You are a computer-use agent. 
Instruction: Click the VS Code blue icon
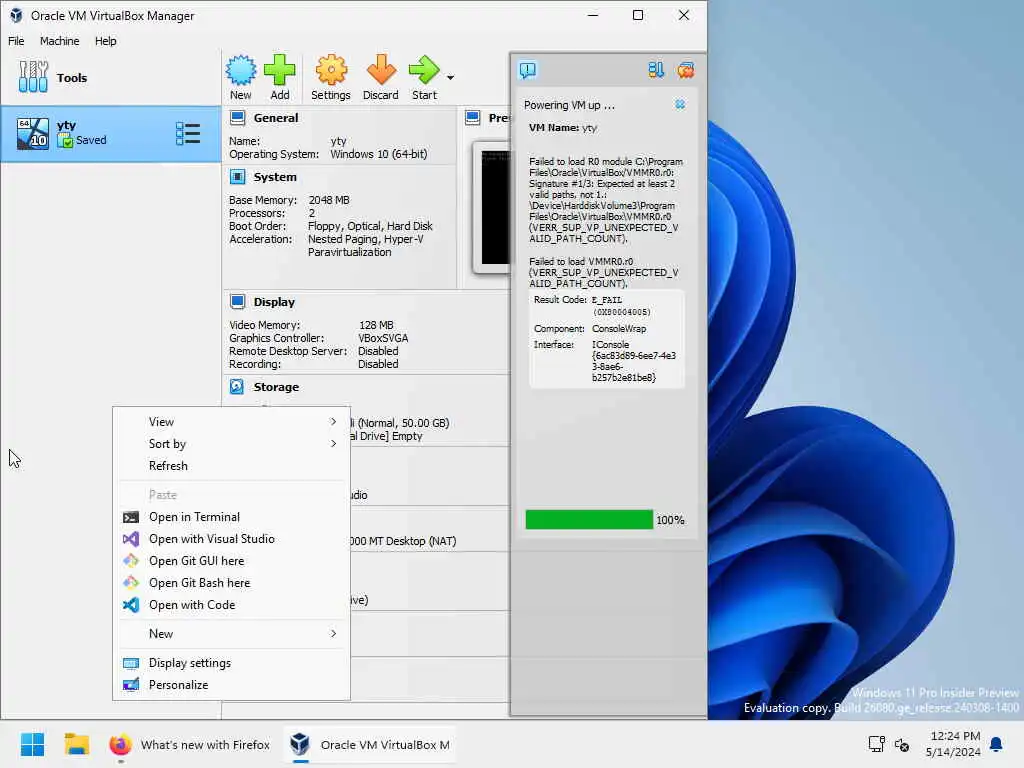(x=131, y=605)
